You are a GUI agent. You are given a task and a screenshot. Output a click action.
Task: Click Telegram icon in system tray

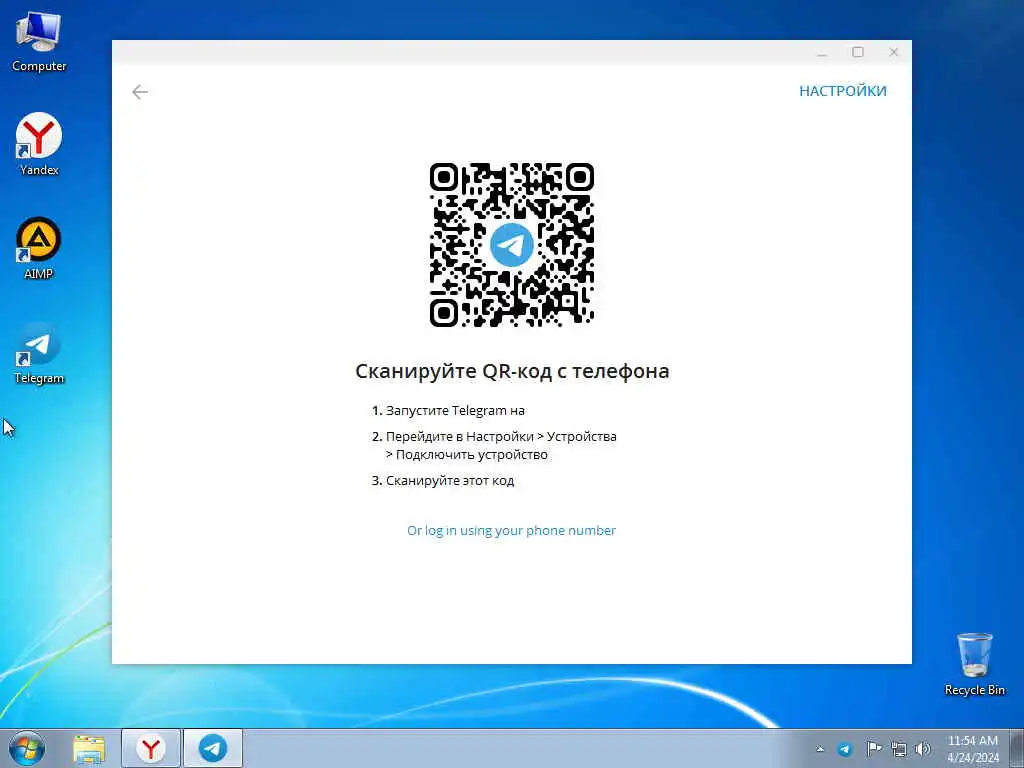point(844,749)
